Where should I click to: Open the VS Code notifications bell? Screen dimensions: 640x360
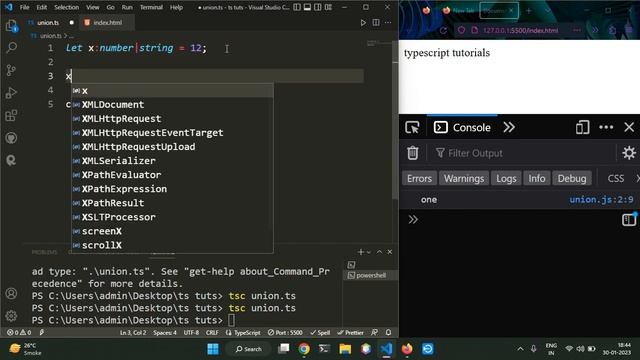(x=389, y=333)
